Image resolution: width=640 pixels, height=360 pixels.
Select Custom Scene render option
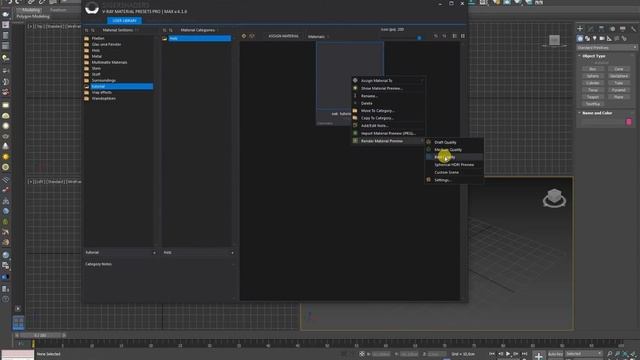[454, 172]
